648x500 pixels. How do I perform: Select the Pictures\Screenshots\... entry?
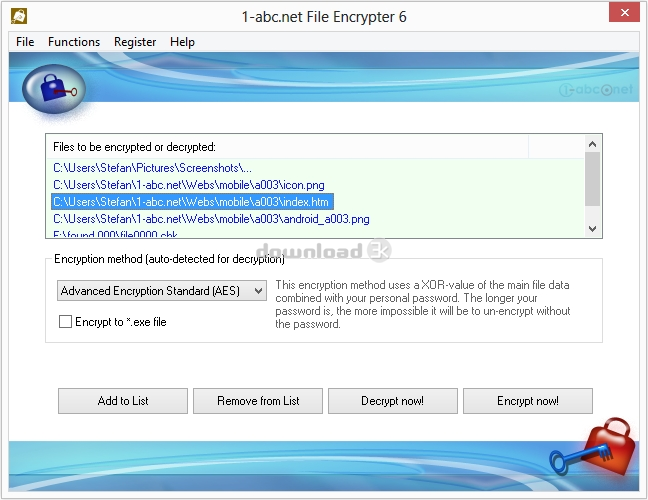[152, 168]
